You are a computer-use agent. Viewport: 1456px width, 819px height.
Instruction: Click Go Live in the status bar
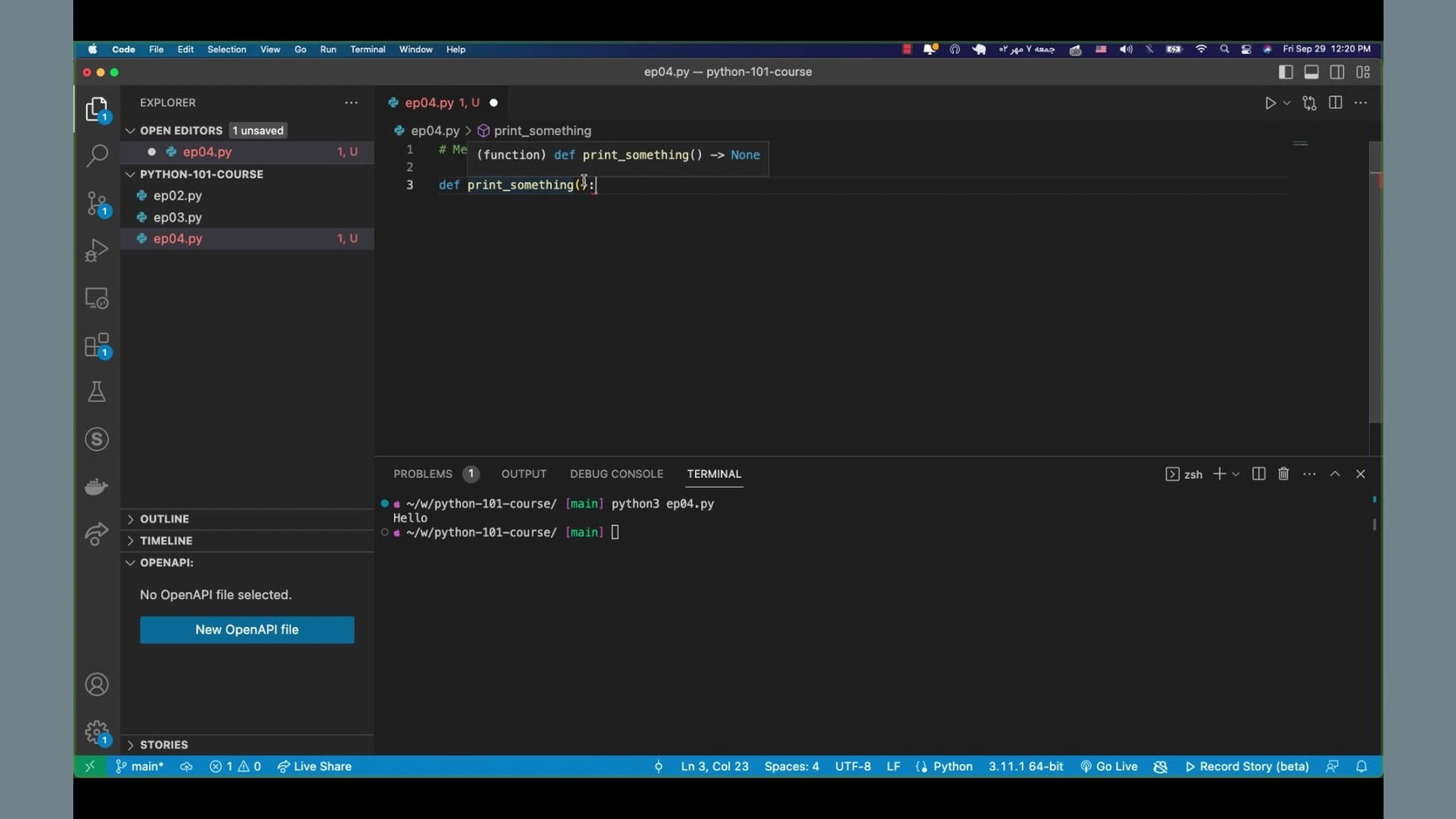pyautogui.click(x=1109, y=767)
